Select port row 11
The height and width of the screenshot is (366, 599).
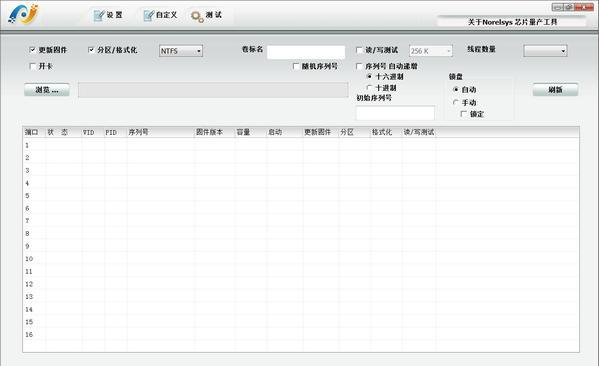tap(301, 271)
